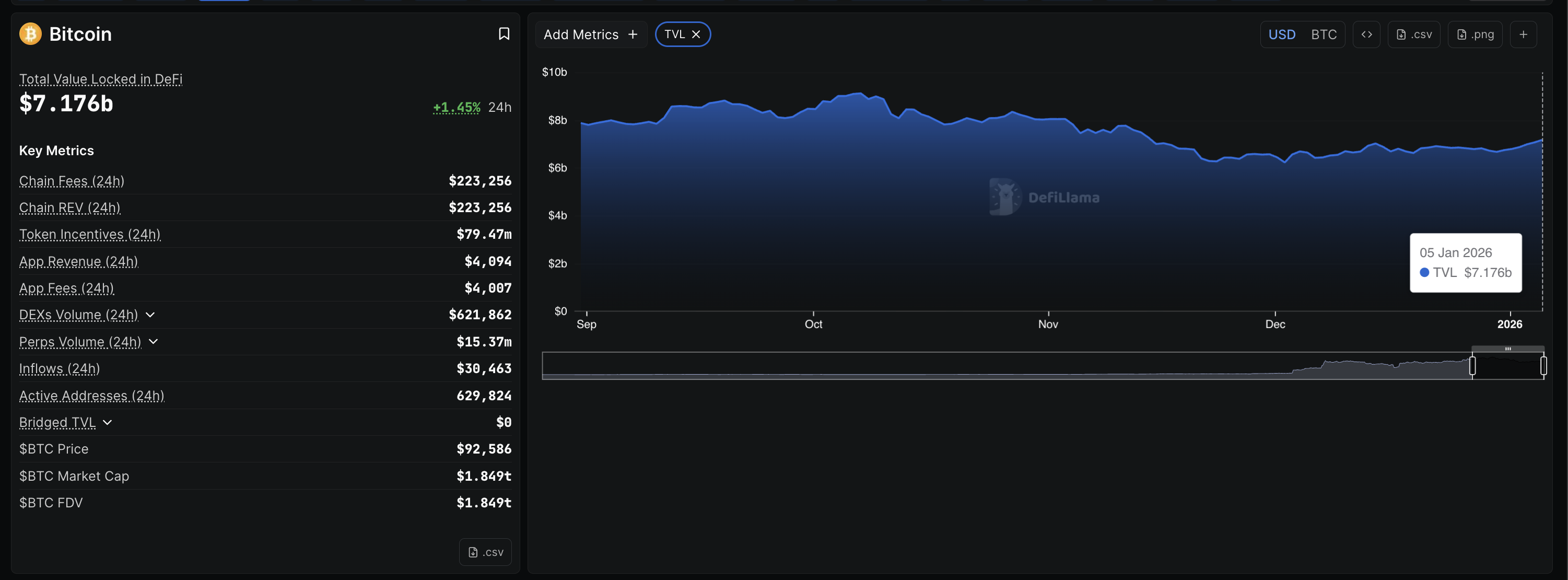Image resolution: width=1568 pixels, height=580 pixels.
Task: Click the TVL tooltip showing 05 Jan 2026
Action: coord(1465,263)
